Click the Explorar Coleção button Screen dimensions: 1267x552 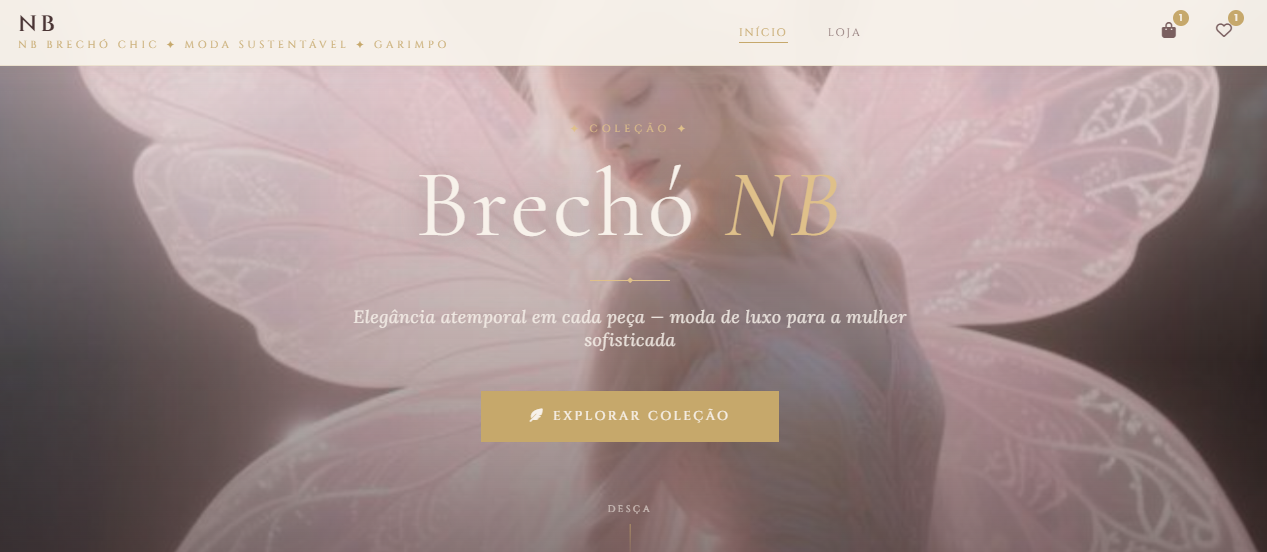630,416
